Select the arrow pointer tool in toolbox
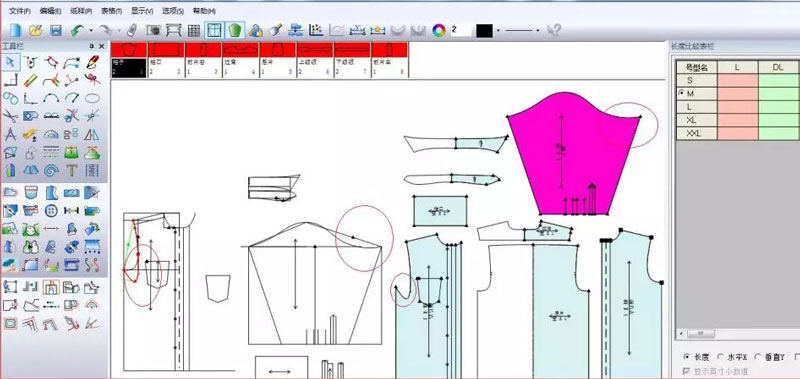Viewport: 800px width, 379px height. [10, 63]
